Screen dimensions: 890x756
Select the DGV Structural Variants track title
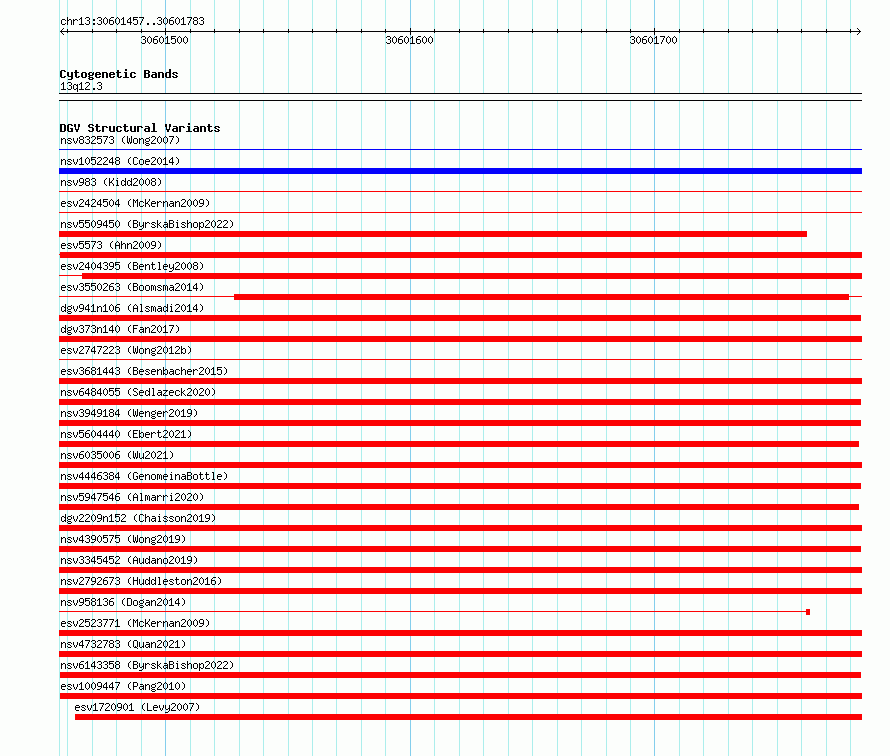pyautogui.click(x=140, y=128)
